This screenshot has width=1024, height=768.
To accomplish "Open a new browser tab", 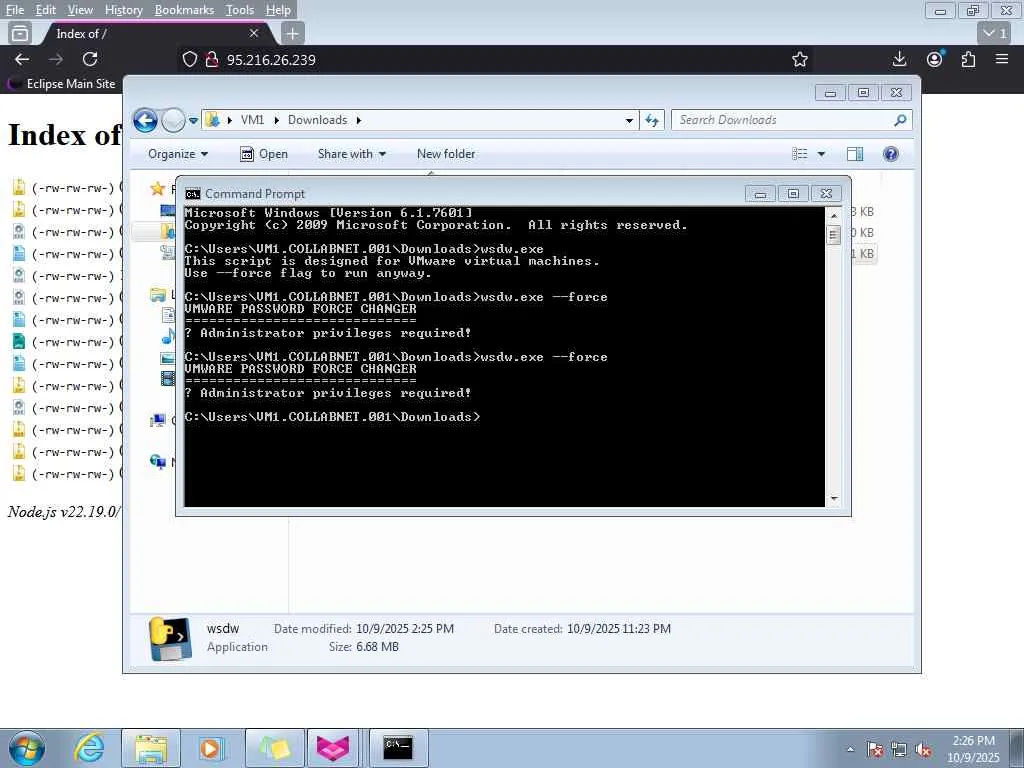I will tap(293, 33).
